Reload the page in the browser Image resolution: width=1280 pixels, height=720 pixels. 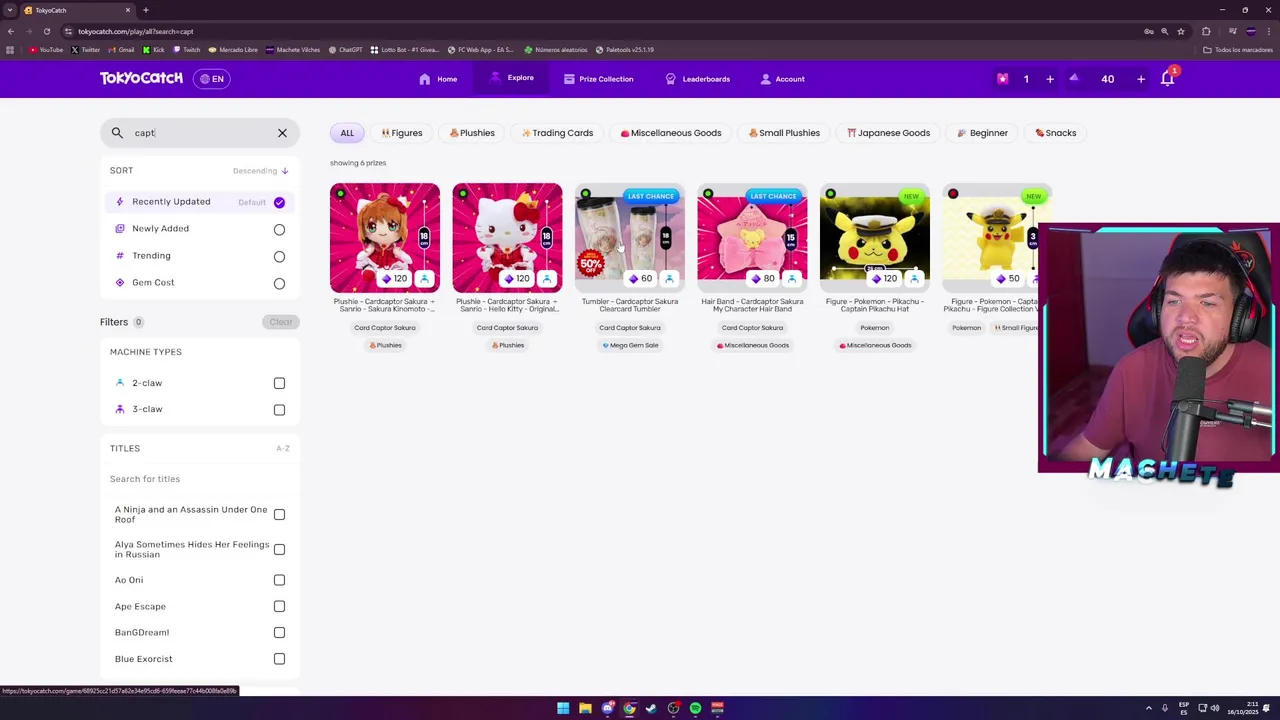click(46, 31)
